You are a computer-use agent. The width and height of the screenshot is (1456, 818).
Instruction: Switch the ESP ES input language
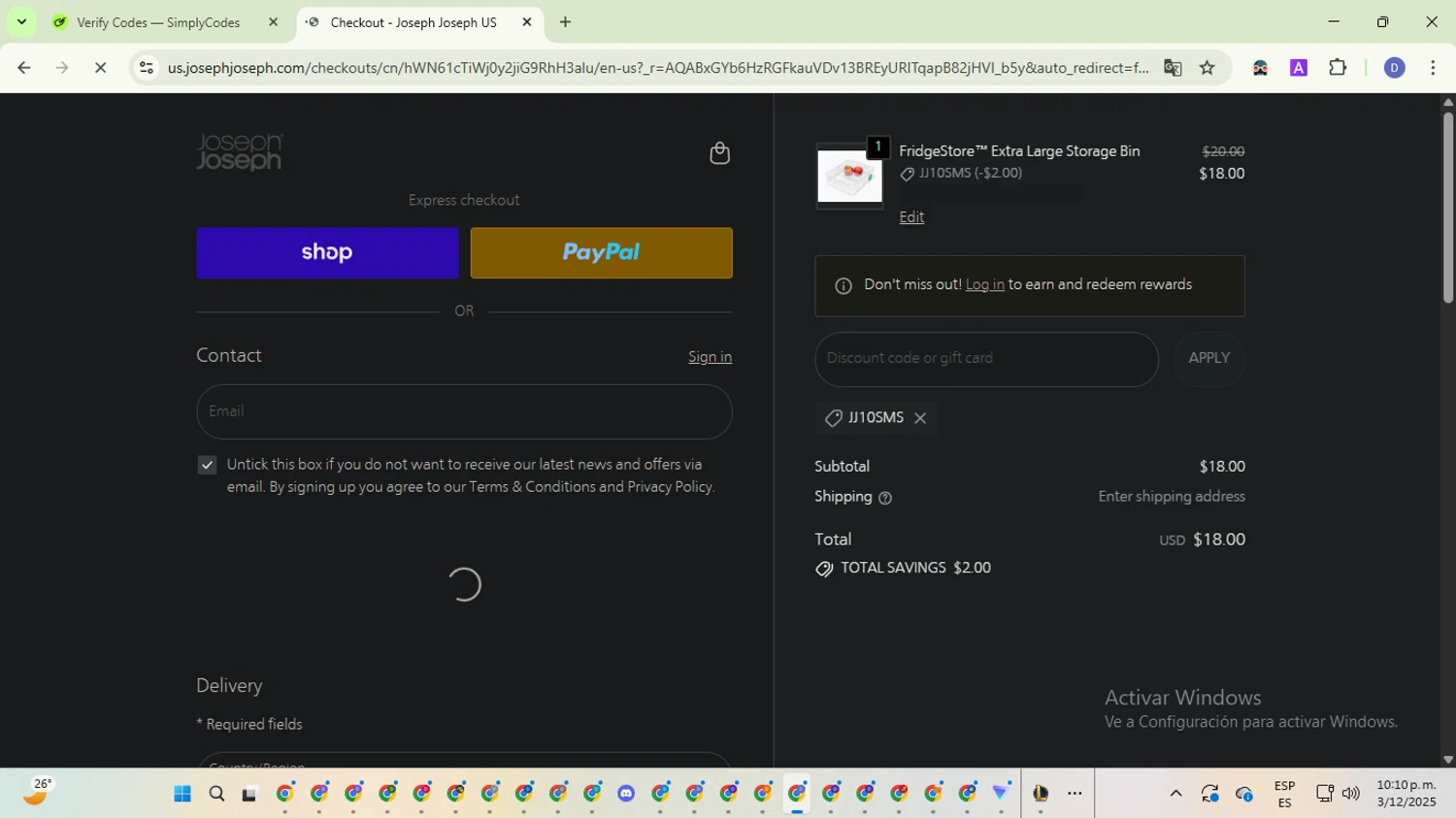pyautogui.click(x=1284, y=794)
